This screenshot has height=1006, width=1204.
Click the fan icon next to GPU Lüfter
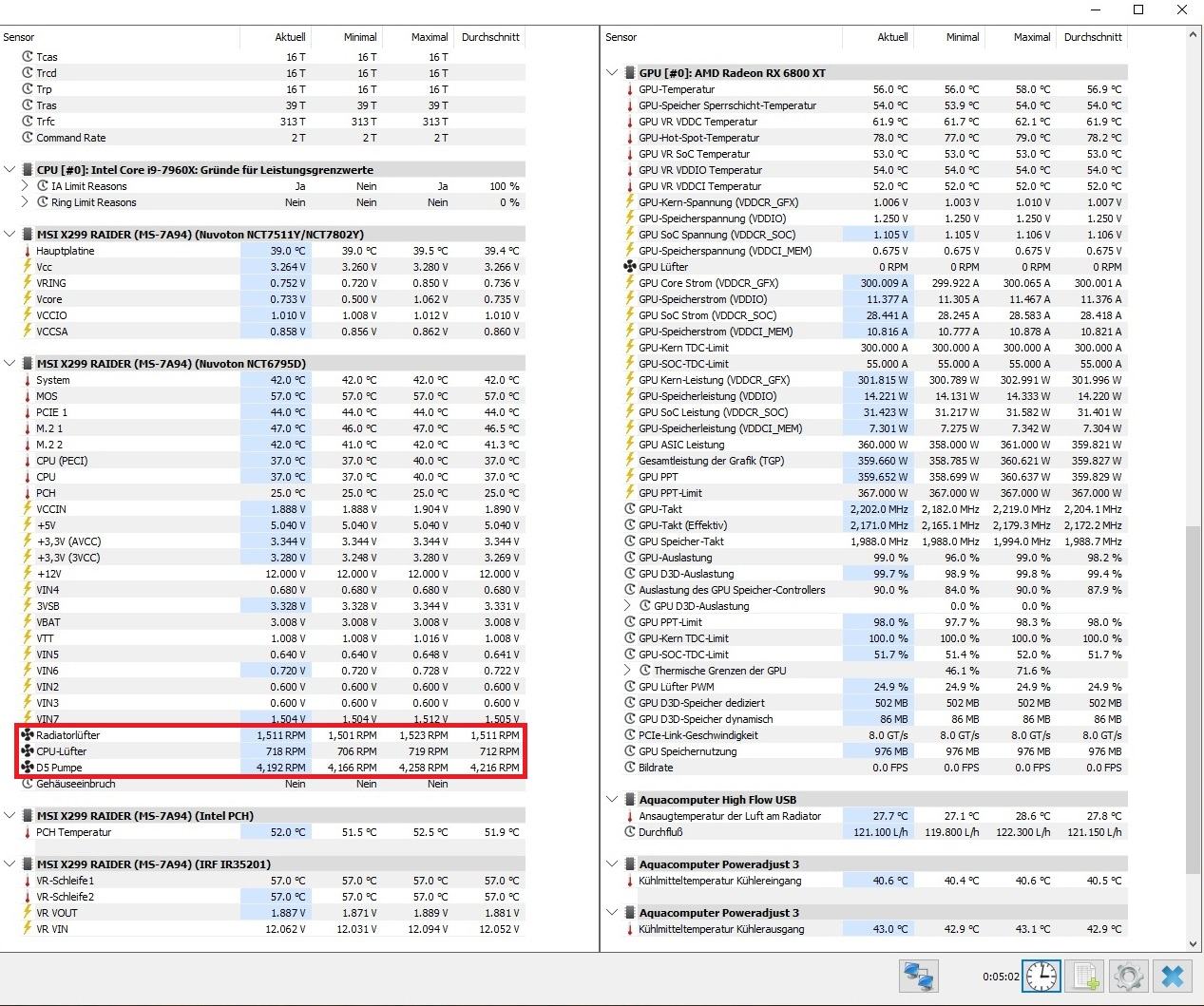tap(630, 267)
